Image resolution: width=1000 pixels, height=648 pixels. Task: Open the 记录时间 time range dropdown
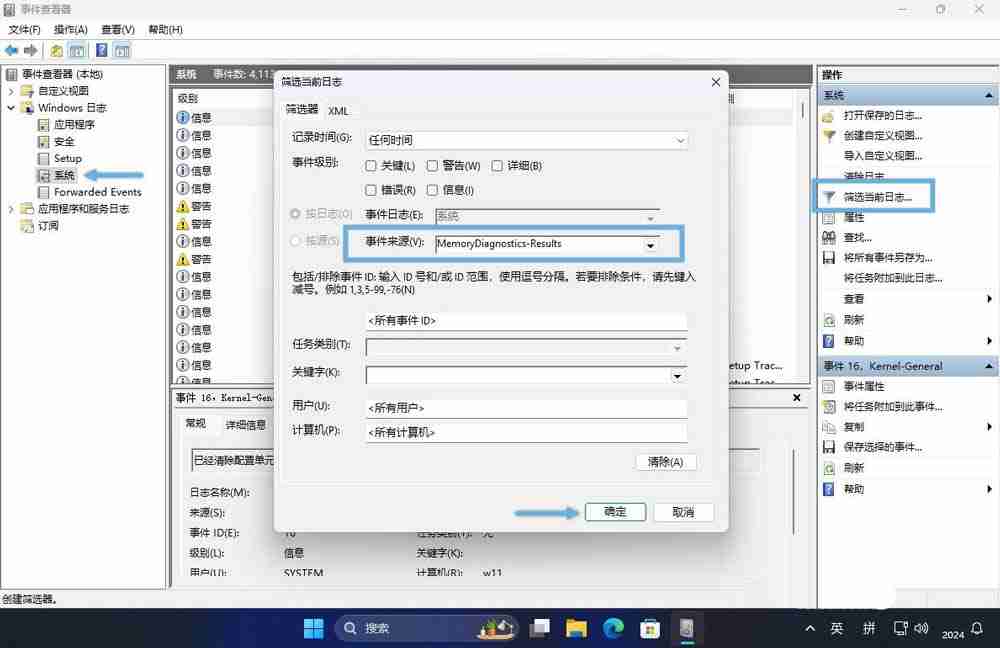tap(681, 140)
